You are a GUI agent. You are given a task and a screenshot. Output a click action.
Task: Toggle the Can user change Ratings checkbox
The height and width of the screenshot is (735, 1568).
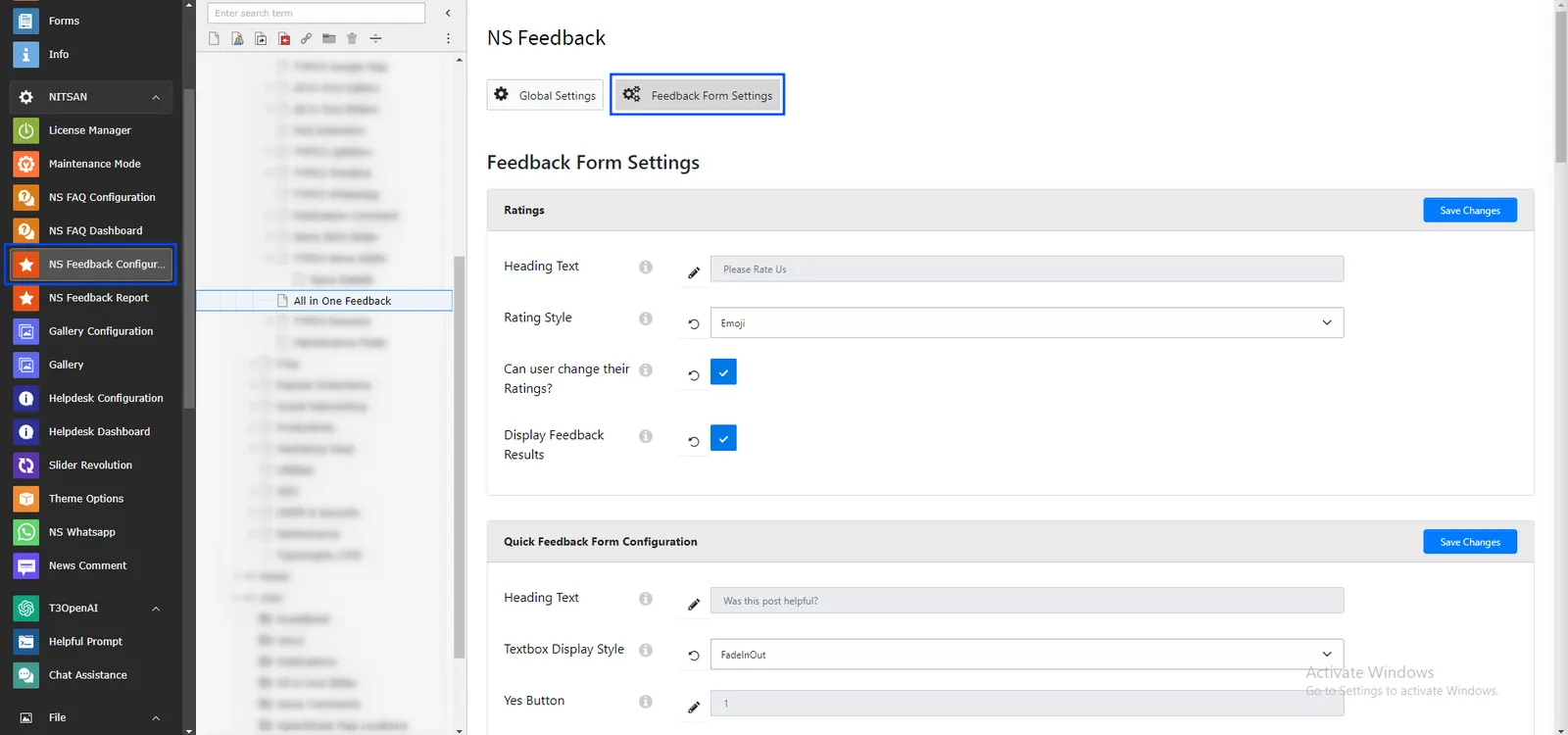click(723, 372)
